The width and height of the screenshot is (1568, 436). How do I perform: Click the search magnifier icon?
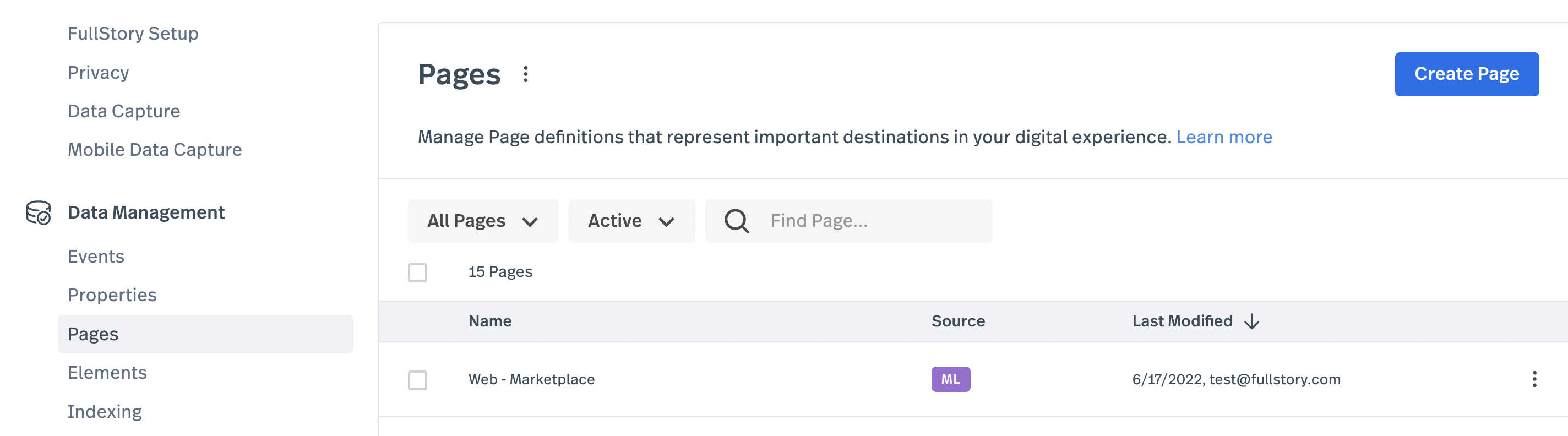point(737,221)
